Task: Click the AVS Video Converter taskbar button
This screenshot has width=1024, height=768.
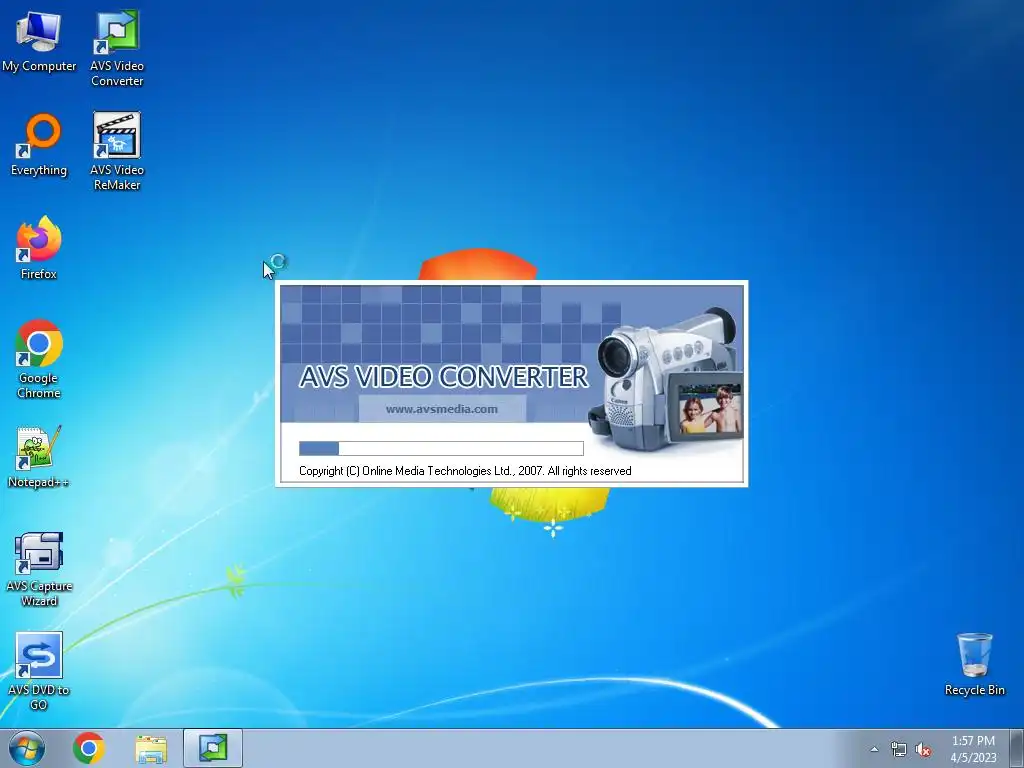Action: [213, 748]
